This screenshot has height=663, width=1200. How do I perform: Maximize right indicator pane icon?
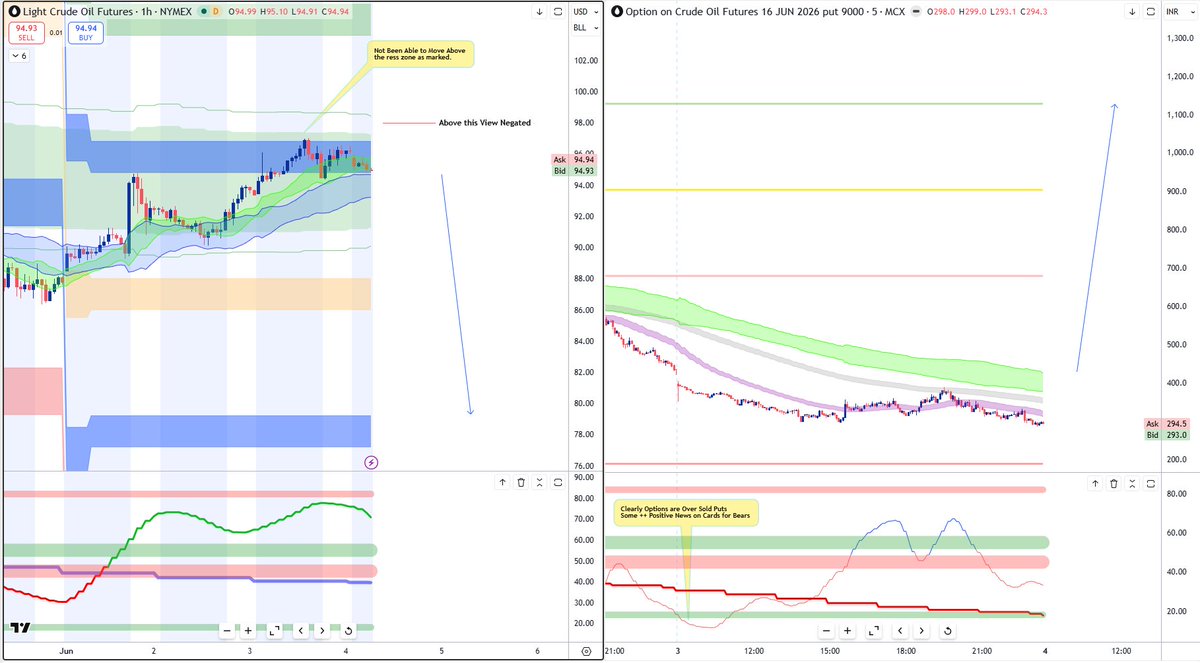pyautogui.click(x=1151, y=483)
